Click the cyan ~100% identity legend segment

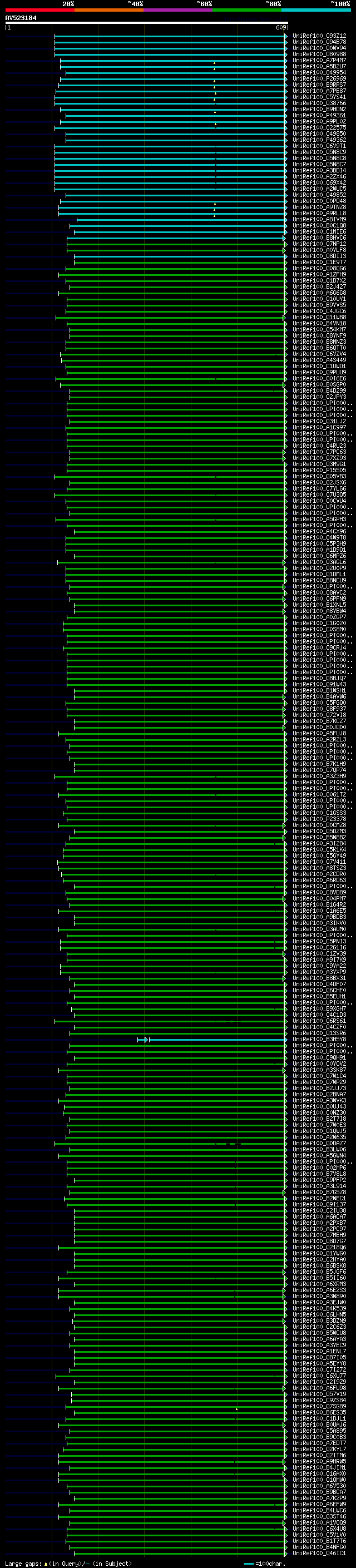tap(316, 10)
